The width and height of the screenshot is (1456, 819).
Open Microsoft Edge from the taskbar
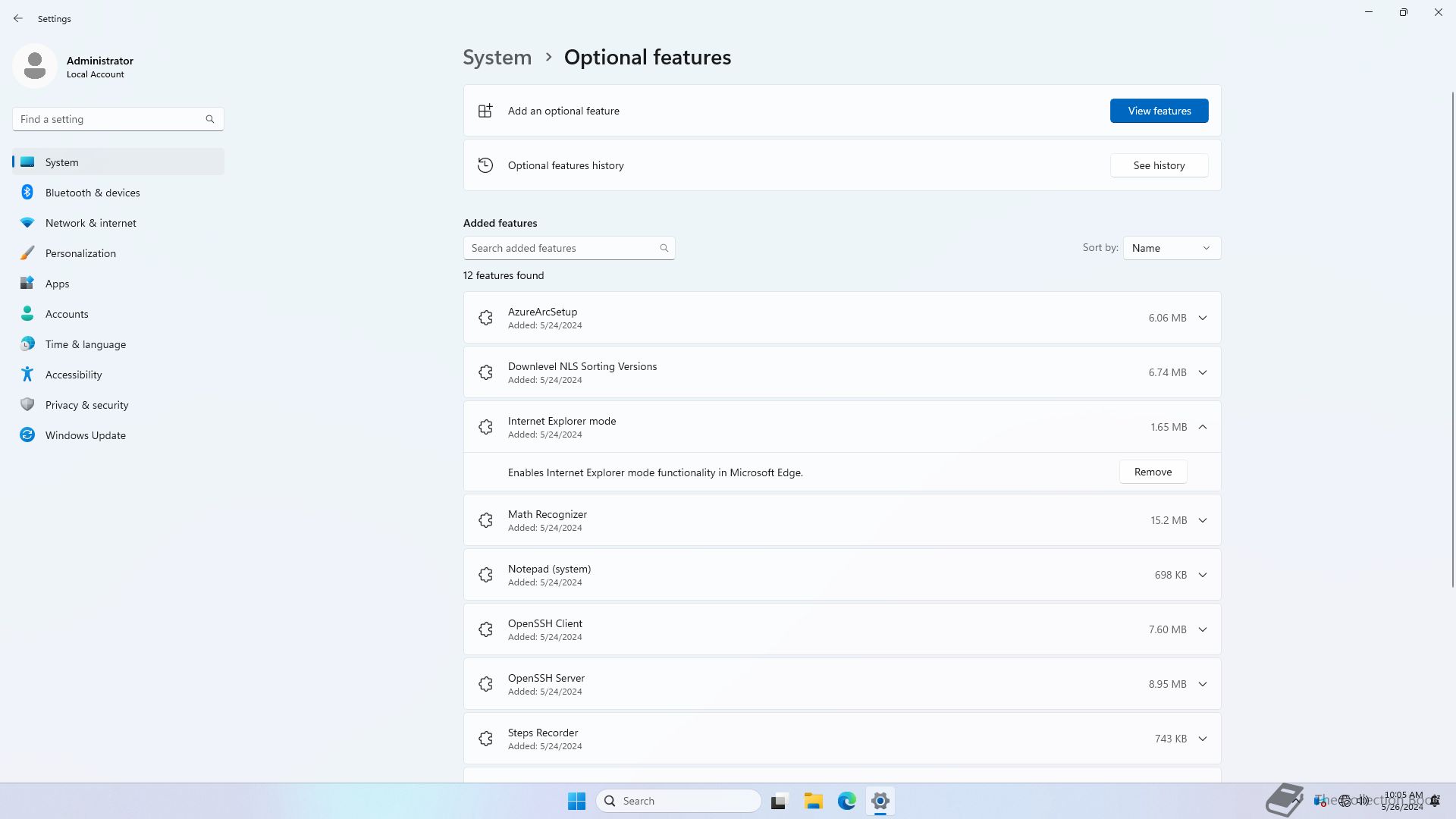[846, 801]
